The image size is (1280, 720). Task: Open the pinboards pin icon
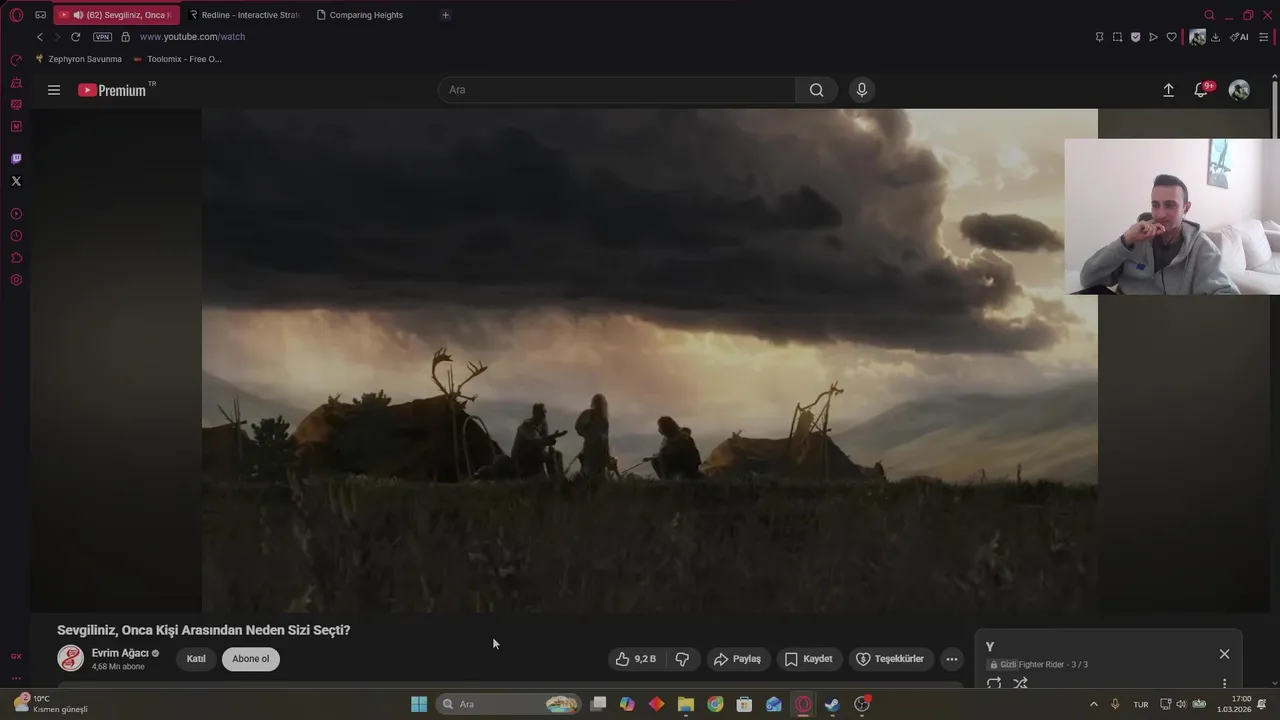point(1099,37)
